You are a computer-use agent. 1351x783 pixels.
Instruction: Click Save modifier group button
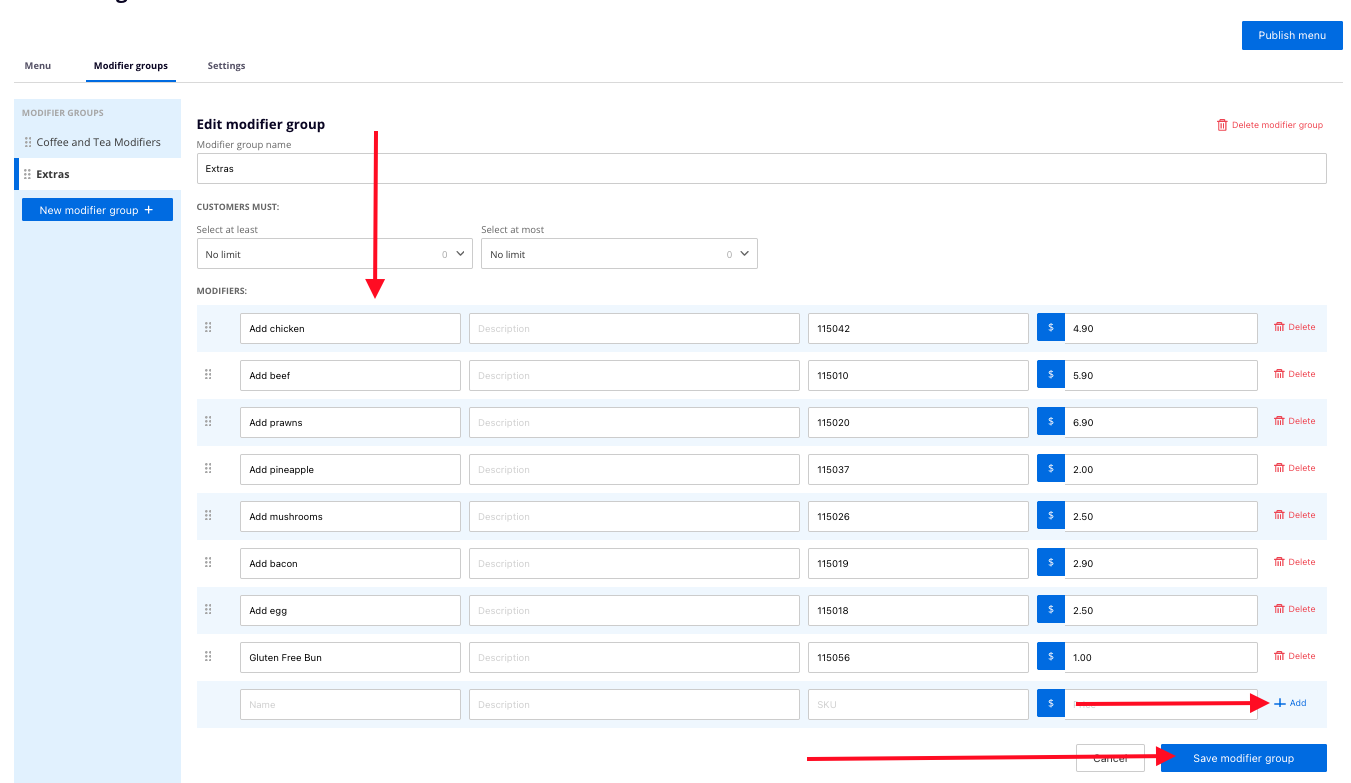(x=1243, y=758)
